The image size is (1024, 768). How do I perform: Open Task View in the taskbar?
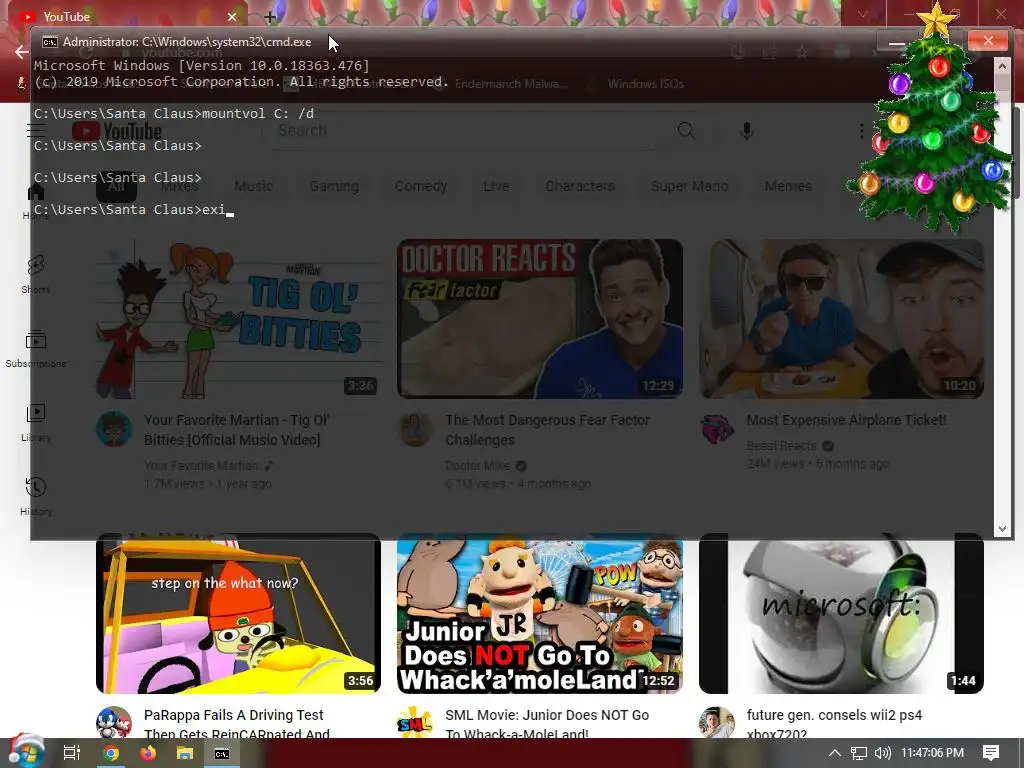[71, 753]
